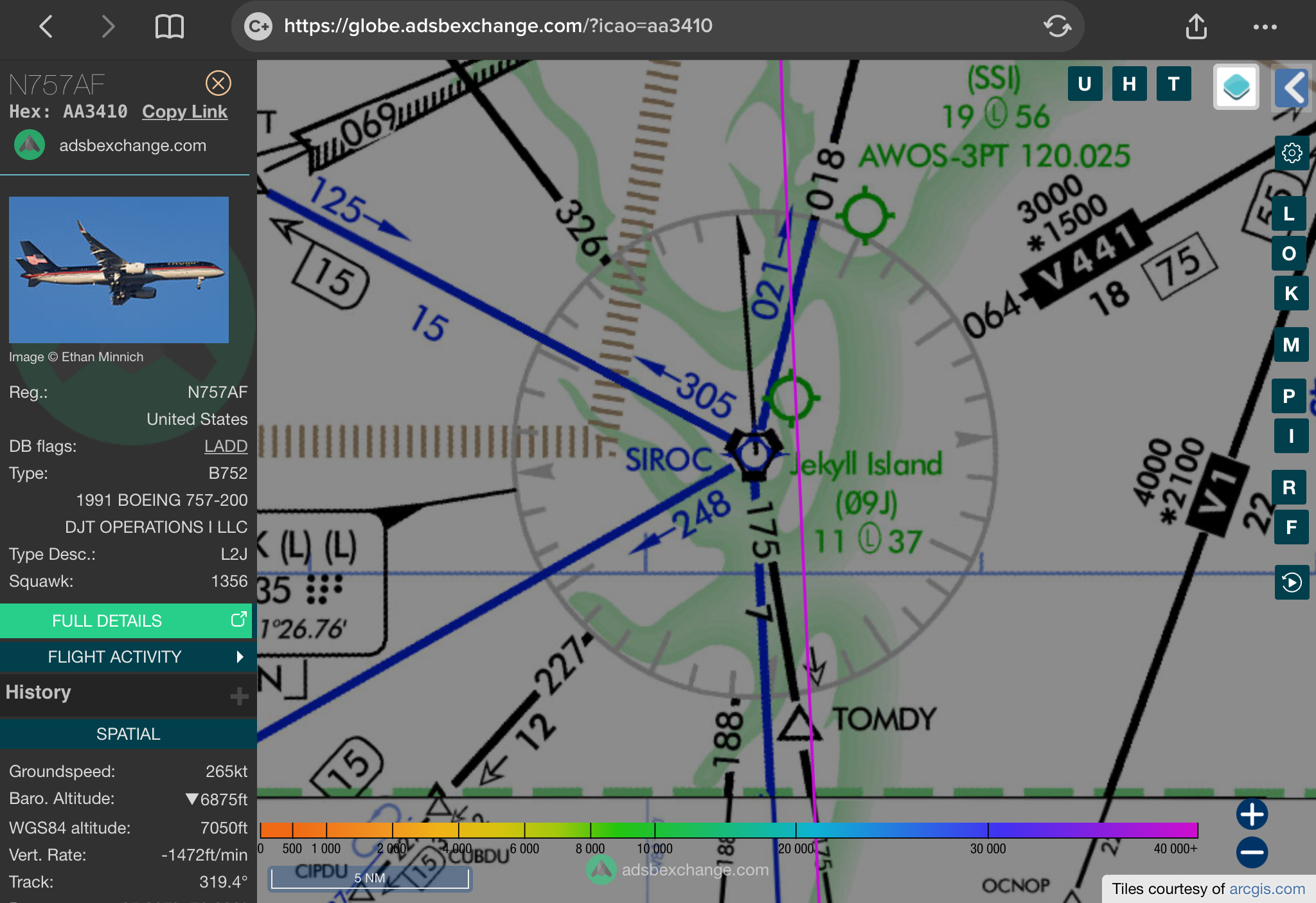This screenshot has width=1316, height=903.
Task: Click the SIROC waypoint label
Action: tap(668, 460)
